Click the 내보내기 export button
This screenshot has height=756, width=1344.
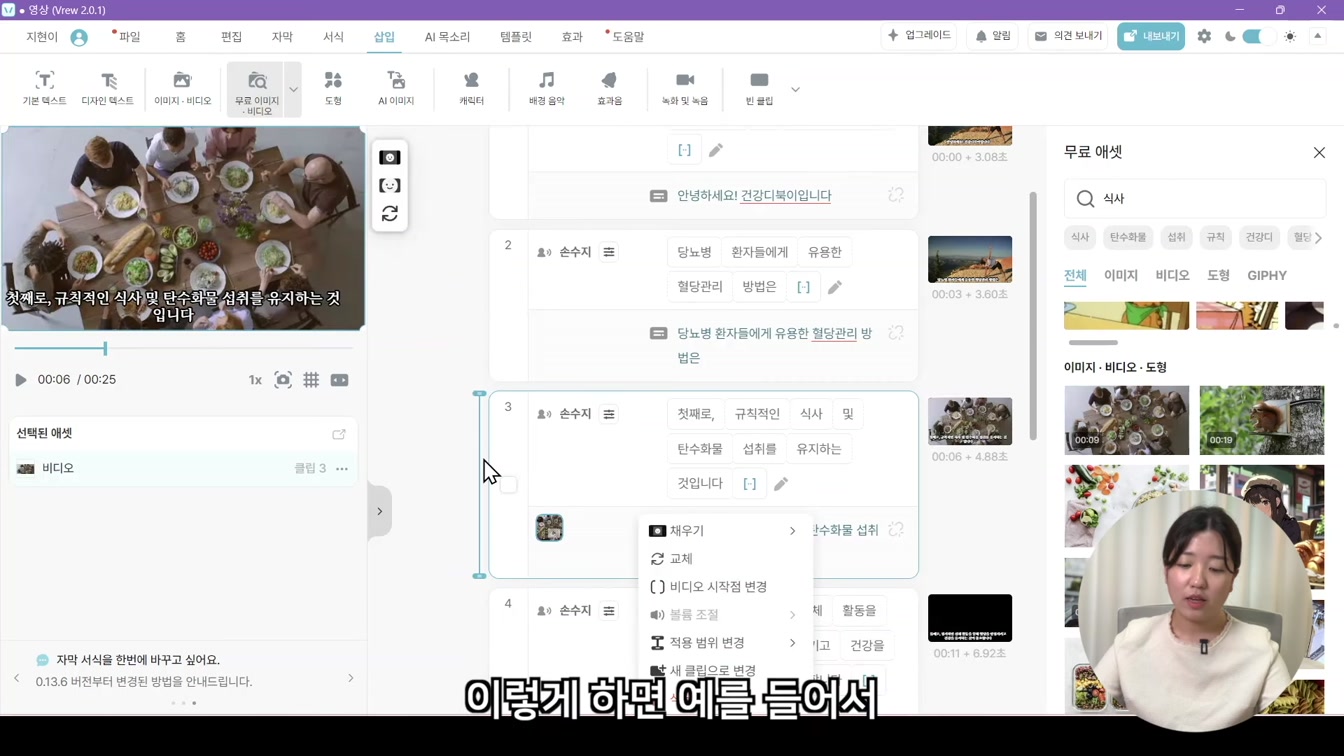coord(1151,36)
